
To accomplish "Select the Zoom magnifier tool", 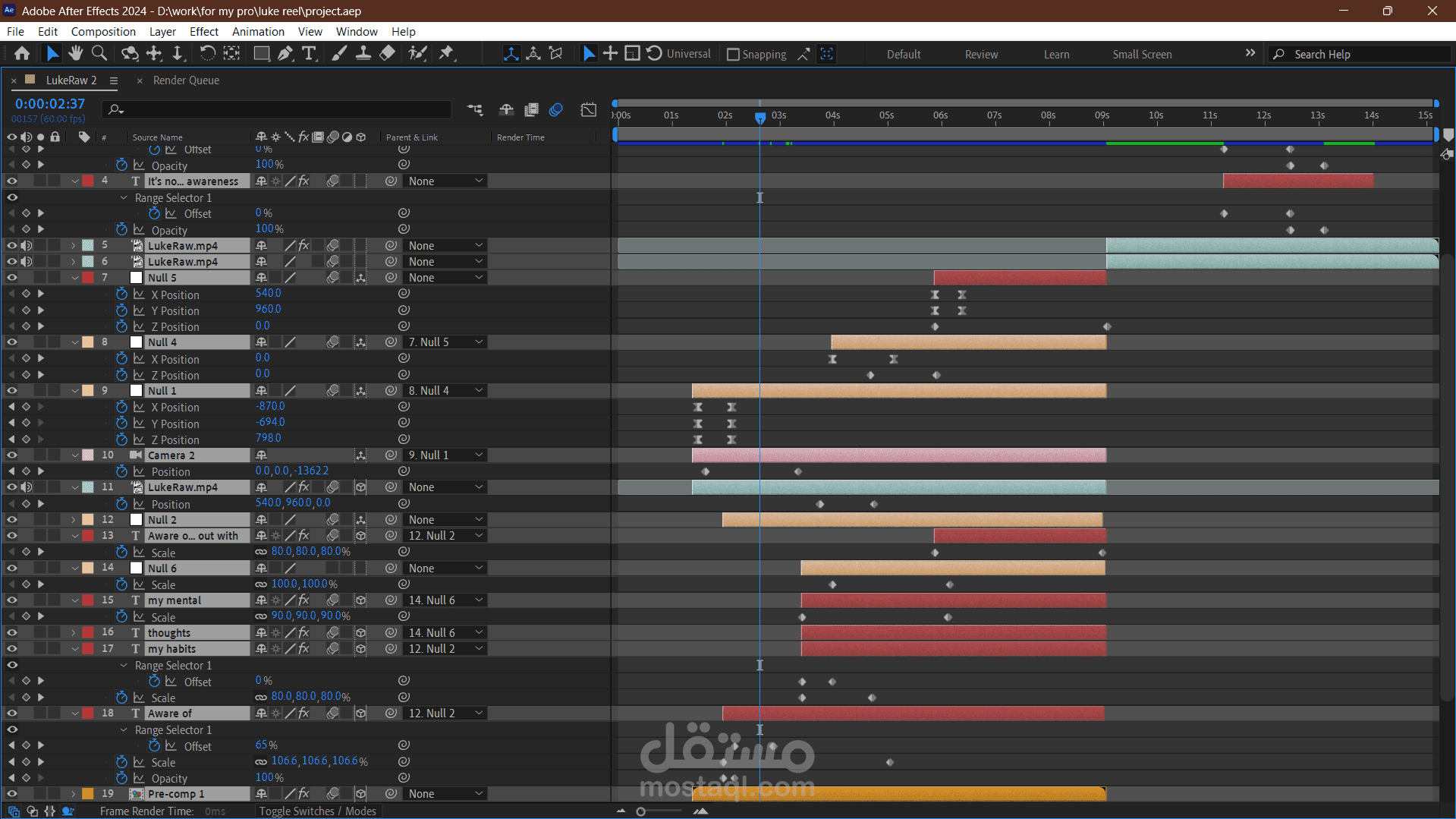I will click(x=99, y=53).
